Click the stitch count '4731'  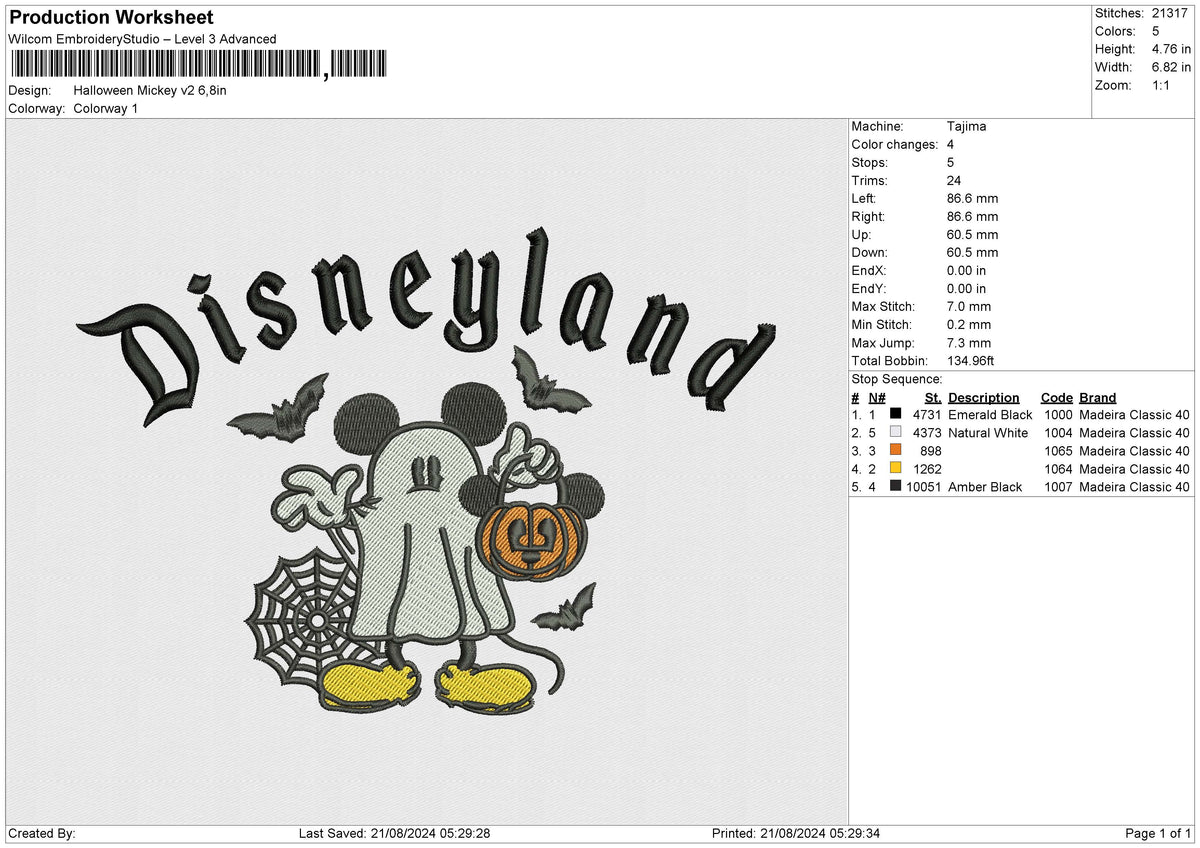927,415
